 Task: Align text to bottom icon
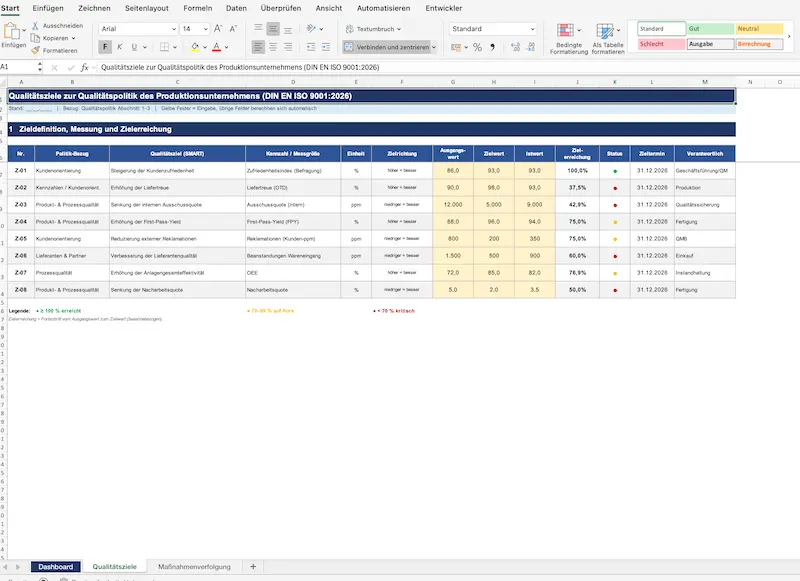click(288, 29)
